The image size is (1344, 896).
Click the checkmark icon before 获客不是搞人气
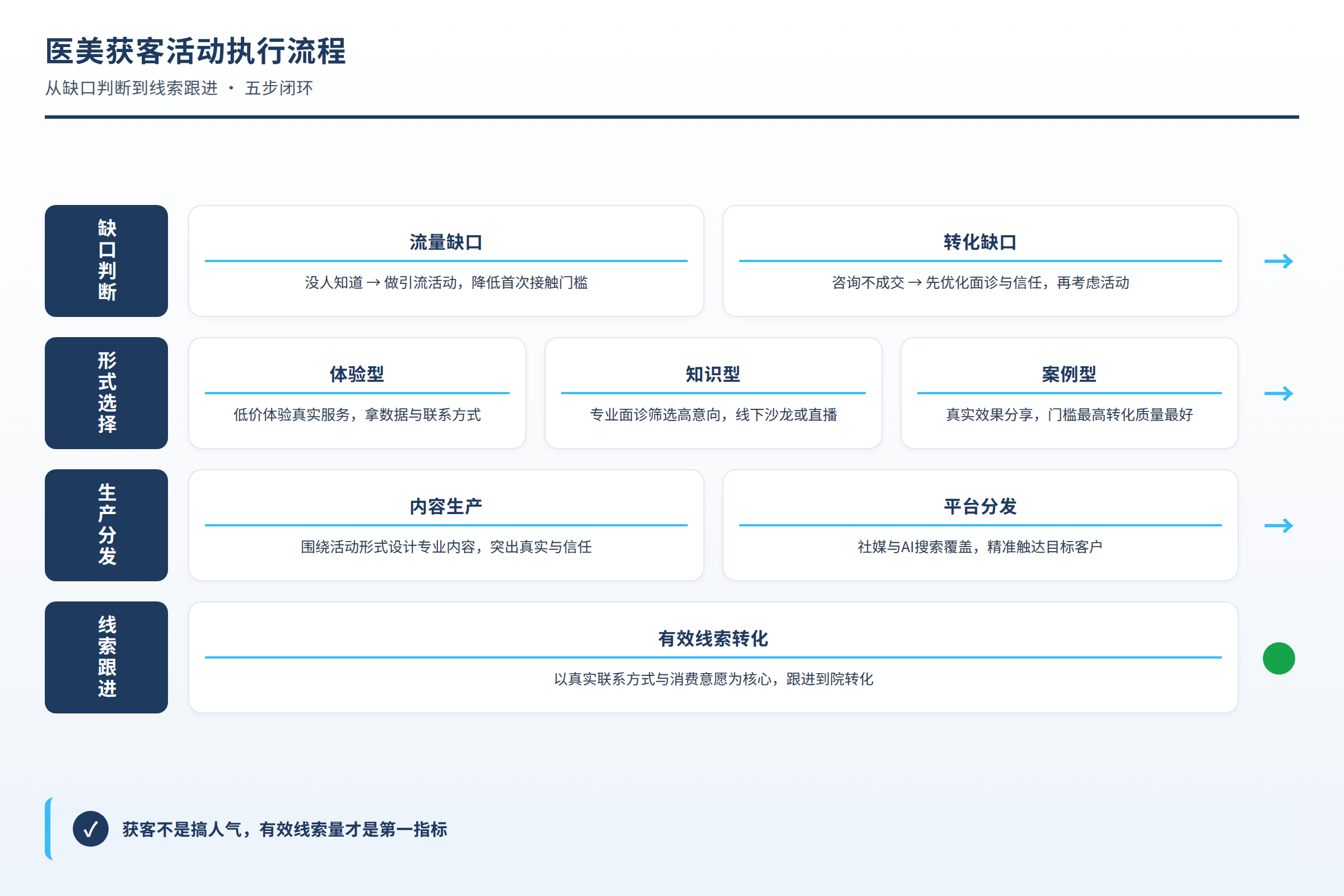[x=90, y=829]
